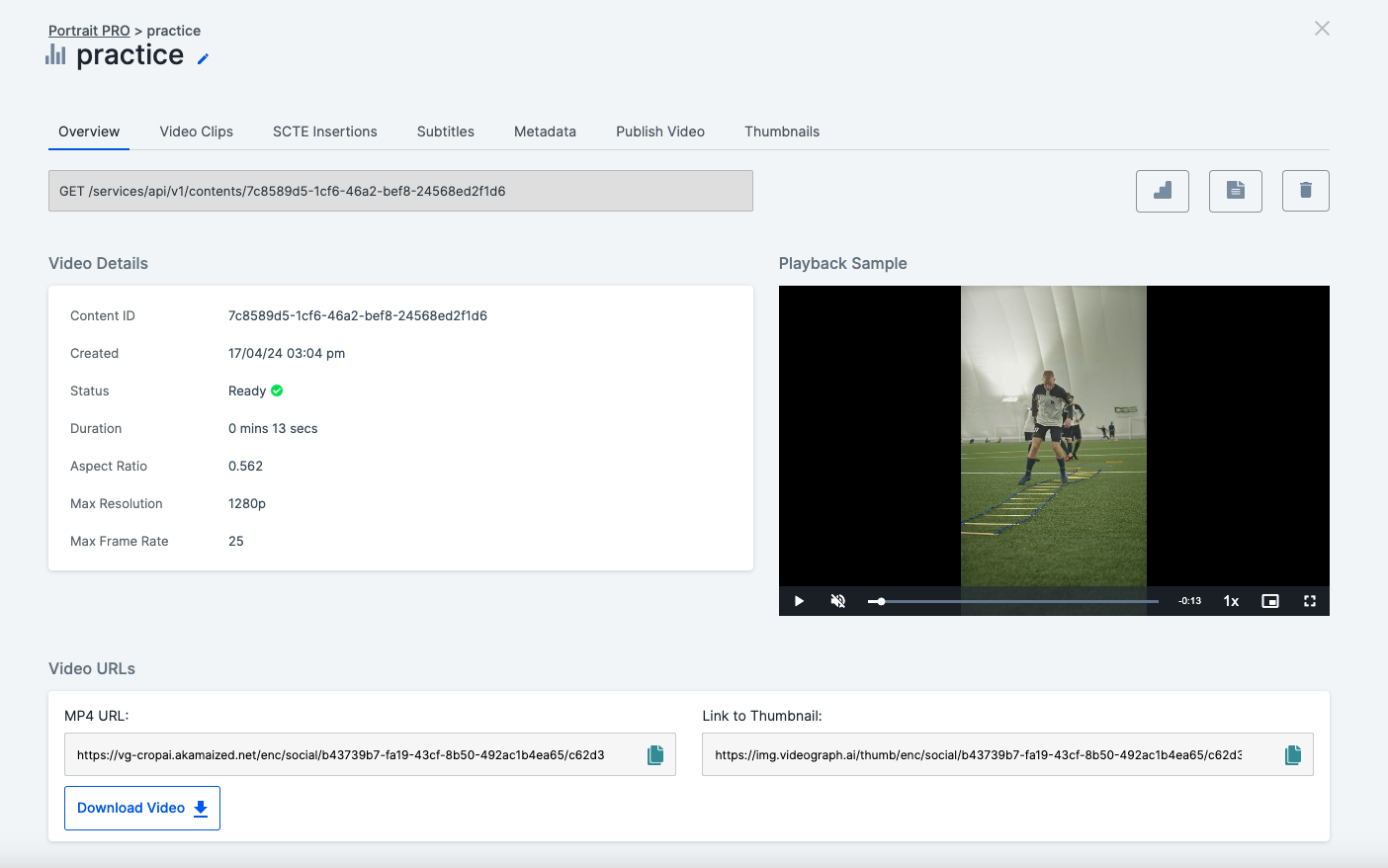The height and width of the screenshot is (868, 1388).
Task: Click the green Ready status checkmark
Action: [277, 391]
